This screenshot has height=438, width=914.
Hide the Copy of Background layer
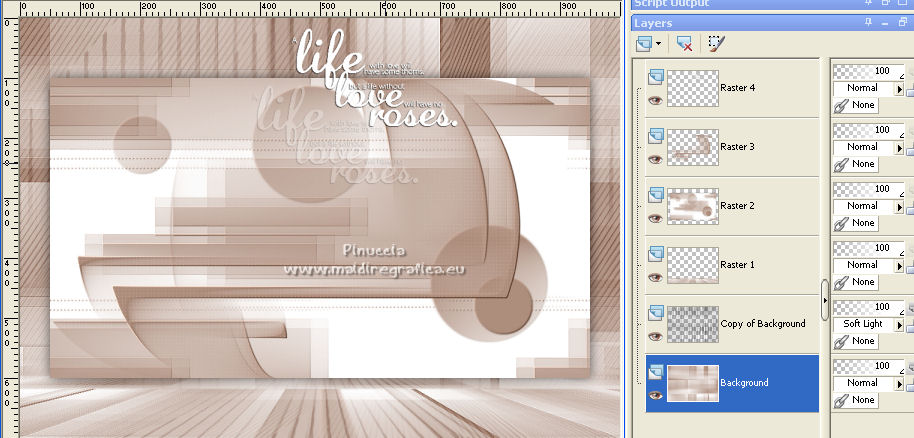[655, 337]
